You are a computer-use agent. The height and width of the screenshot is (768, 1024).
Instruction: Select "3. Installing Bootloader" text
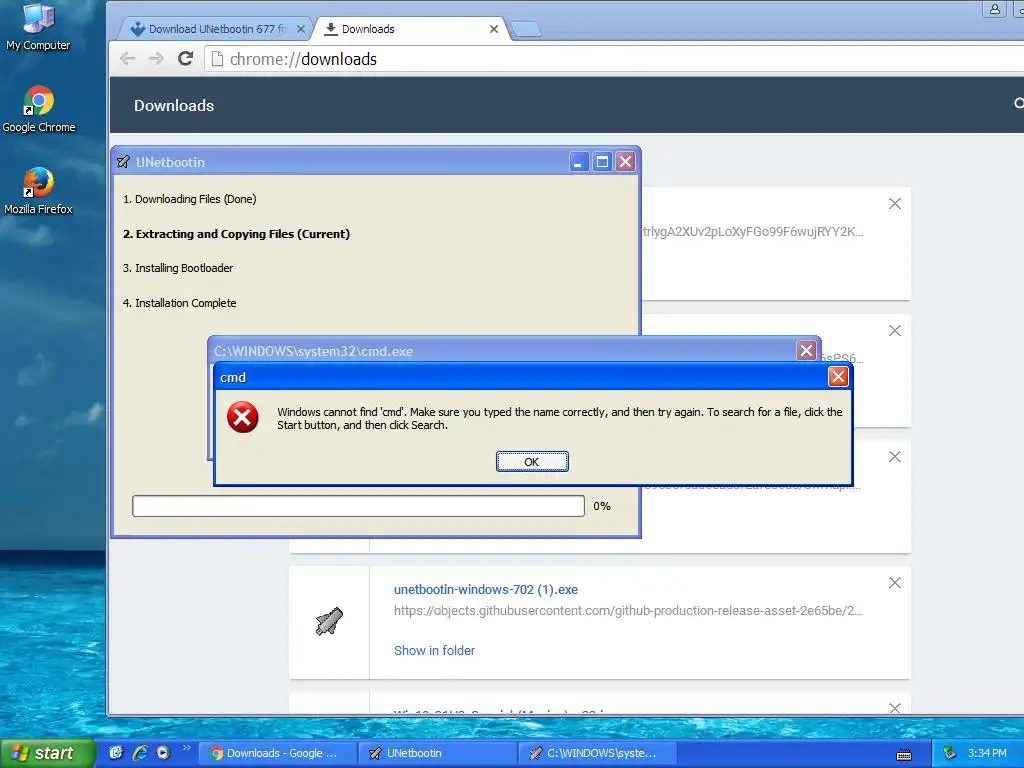(x=178, y=268)
